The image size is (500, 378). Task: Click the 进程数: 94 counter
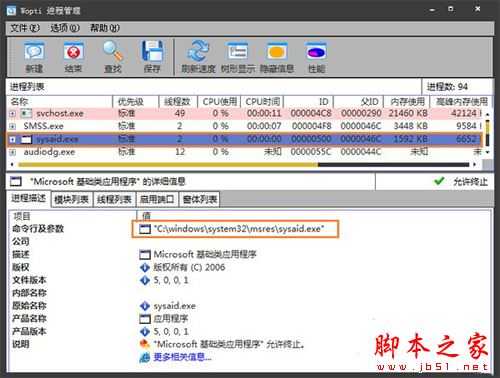pos(448,87)
